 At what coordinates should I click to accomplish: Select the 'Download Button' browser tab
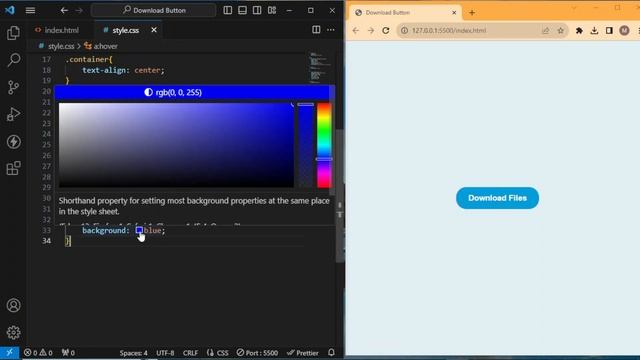[404, 13]
